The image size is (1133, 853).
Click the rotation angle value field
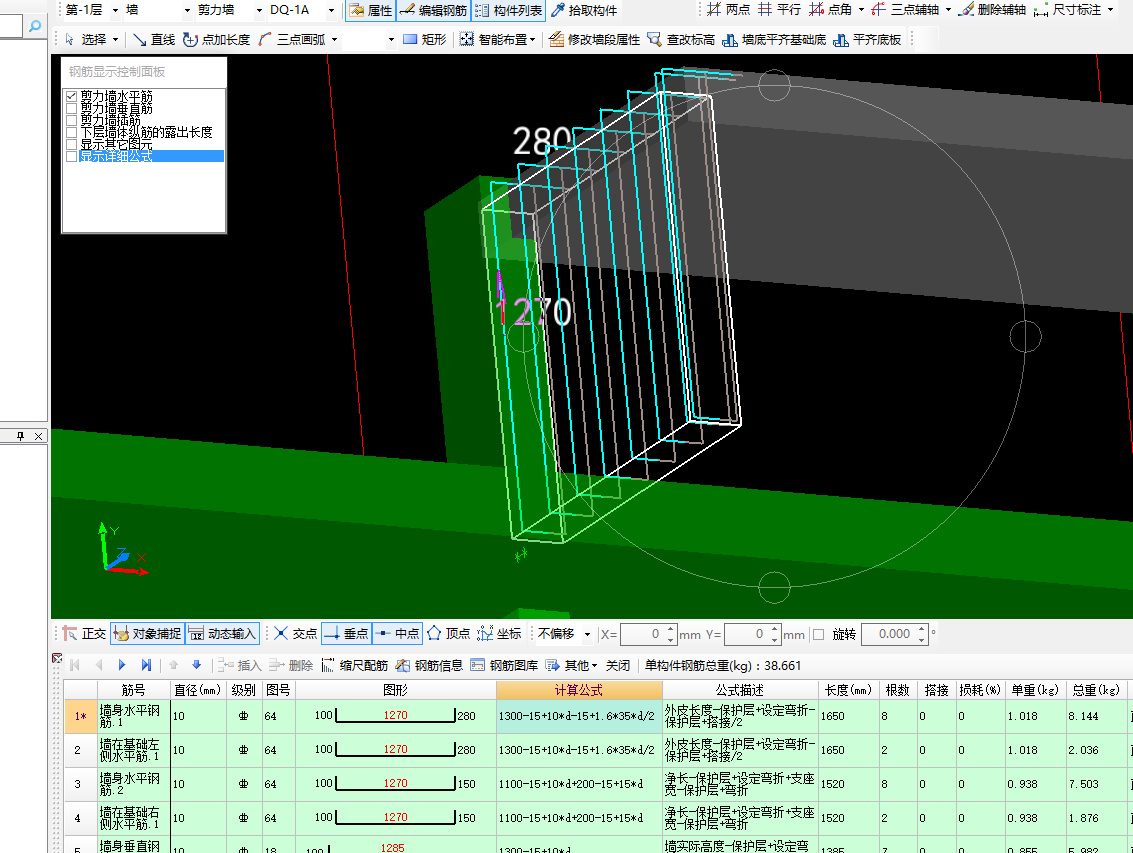pos(889,634)
